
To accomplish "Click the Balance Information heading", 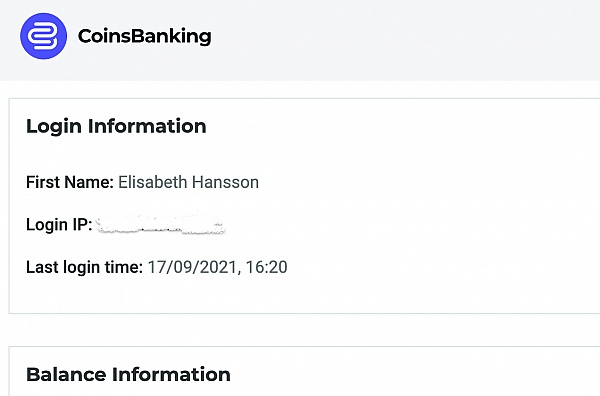I will coord(128,375).
